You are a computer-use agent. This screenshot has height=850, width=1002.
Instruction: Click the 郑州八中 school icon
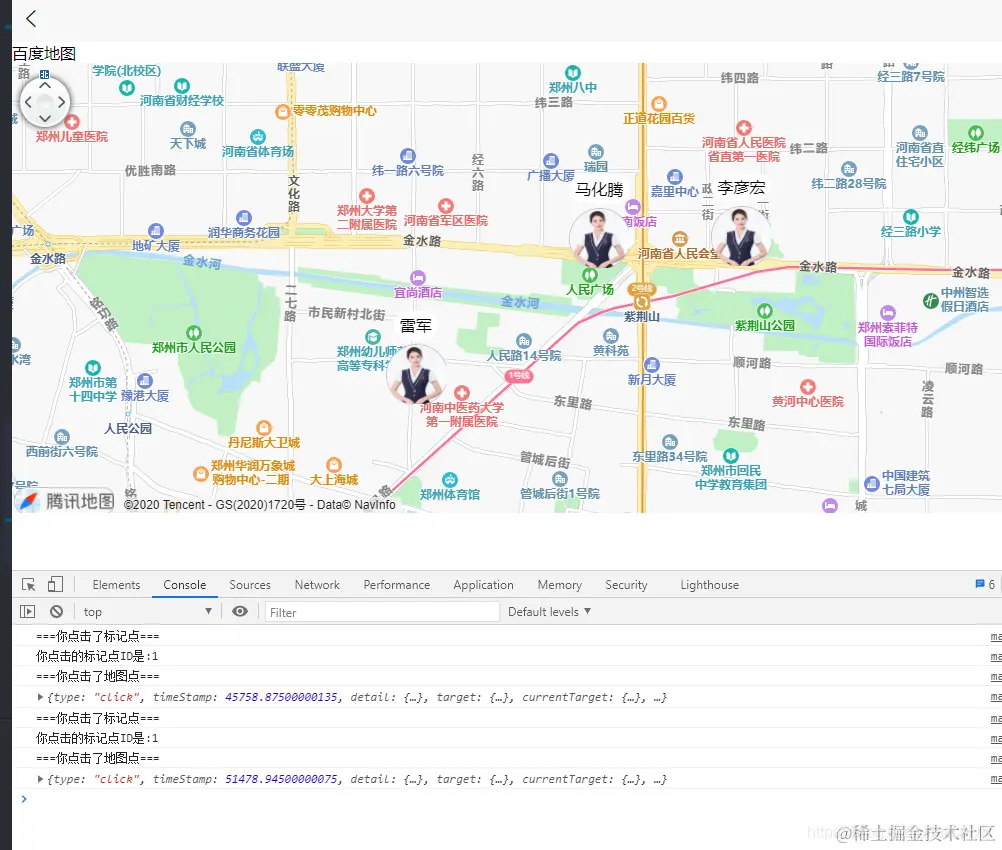(573, 73)
